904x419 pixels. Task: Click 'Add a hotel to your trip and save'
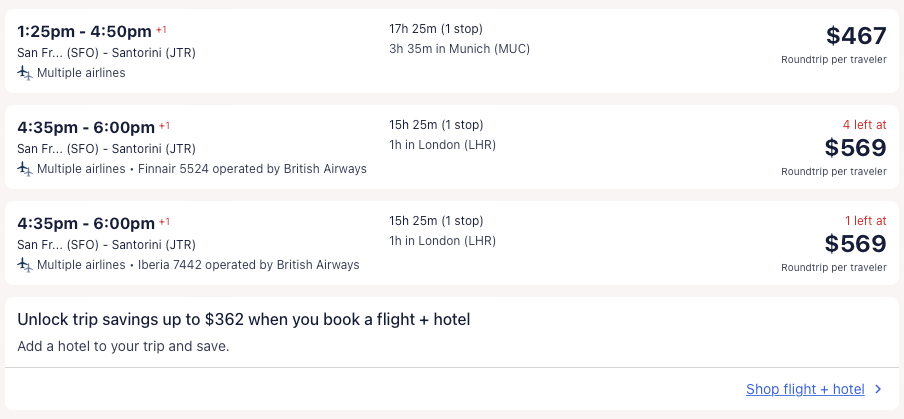coord(123,347)
